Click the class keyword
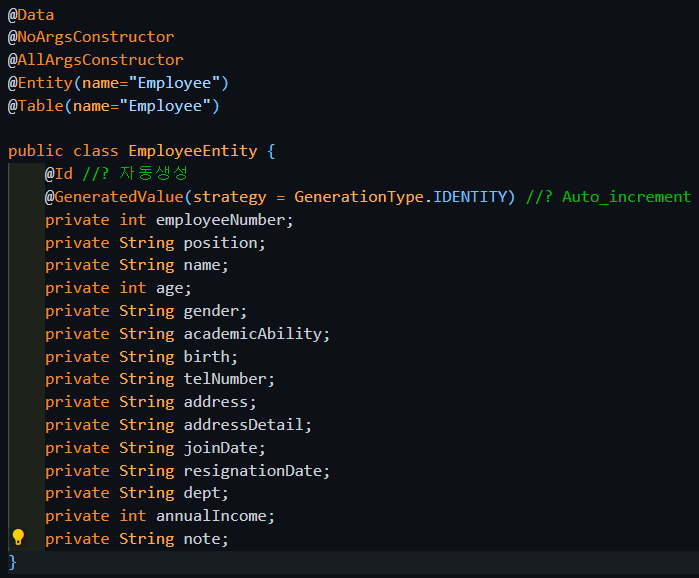This screenshot has width=699, height=578. (x=95, y=151)
